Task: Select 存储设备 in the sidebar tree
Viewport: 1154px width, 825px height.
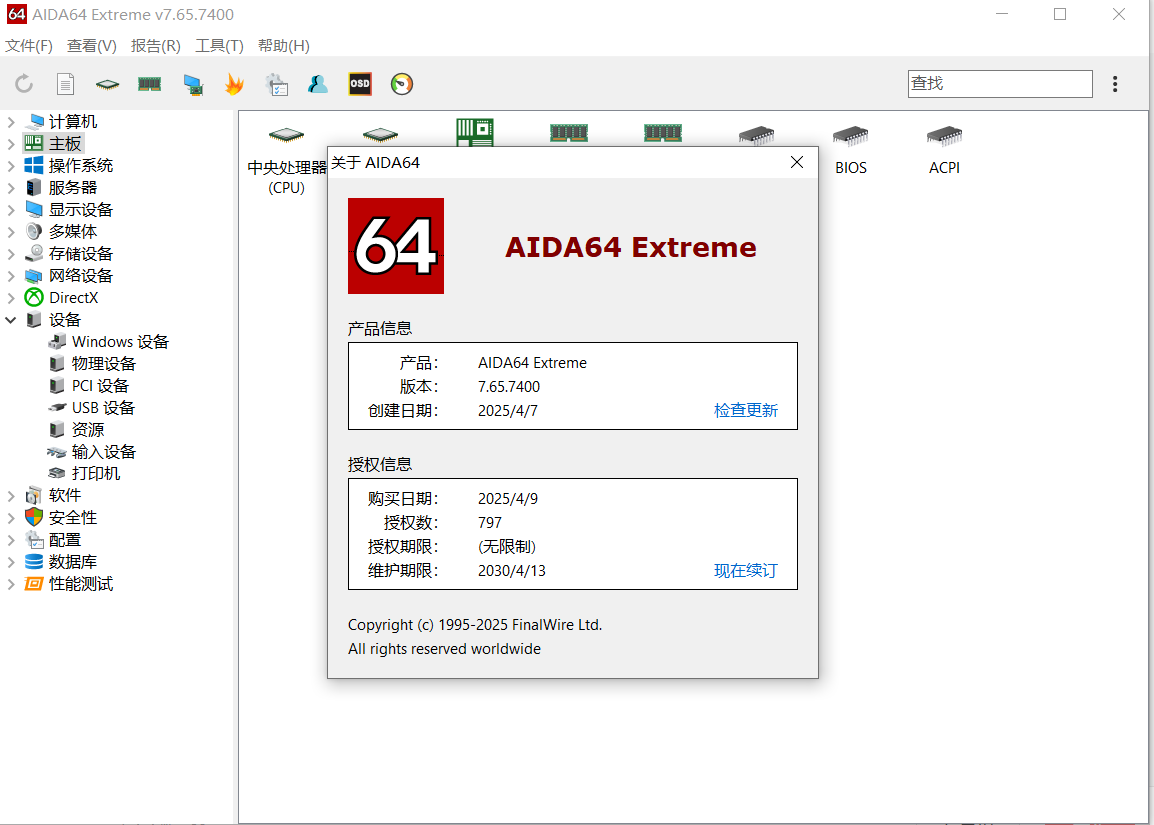Action: coord(81,254)
